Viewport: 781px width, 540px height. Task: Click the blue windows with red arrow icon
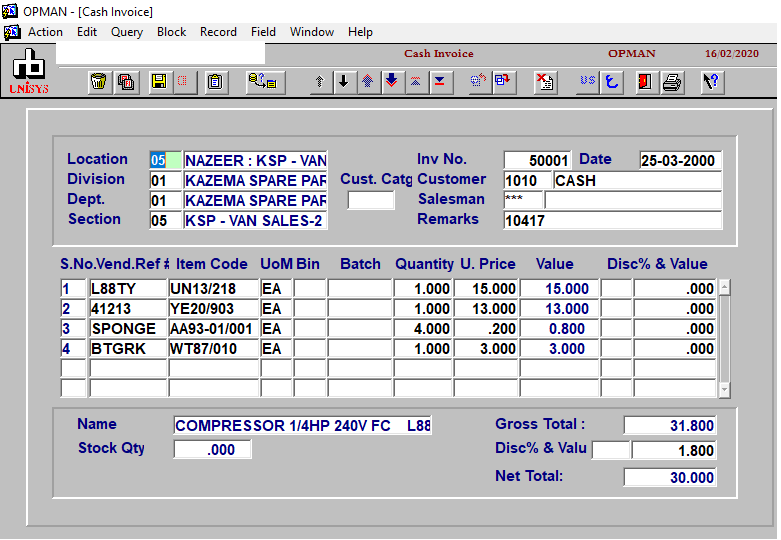(x=503, y=82)
